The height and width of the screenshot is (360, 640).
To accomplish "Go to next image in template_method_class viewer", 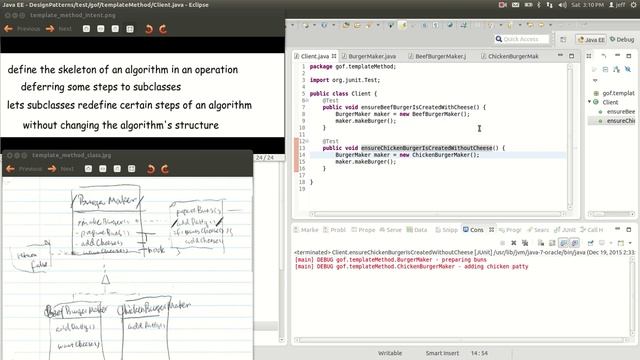I will point(61,169).
